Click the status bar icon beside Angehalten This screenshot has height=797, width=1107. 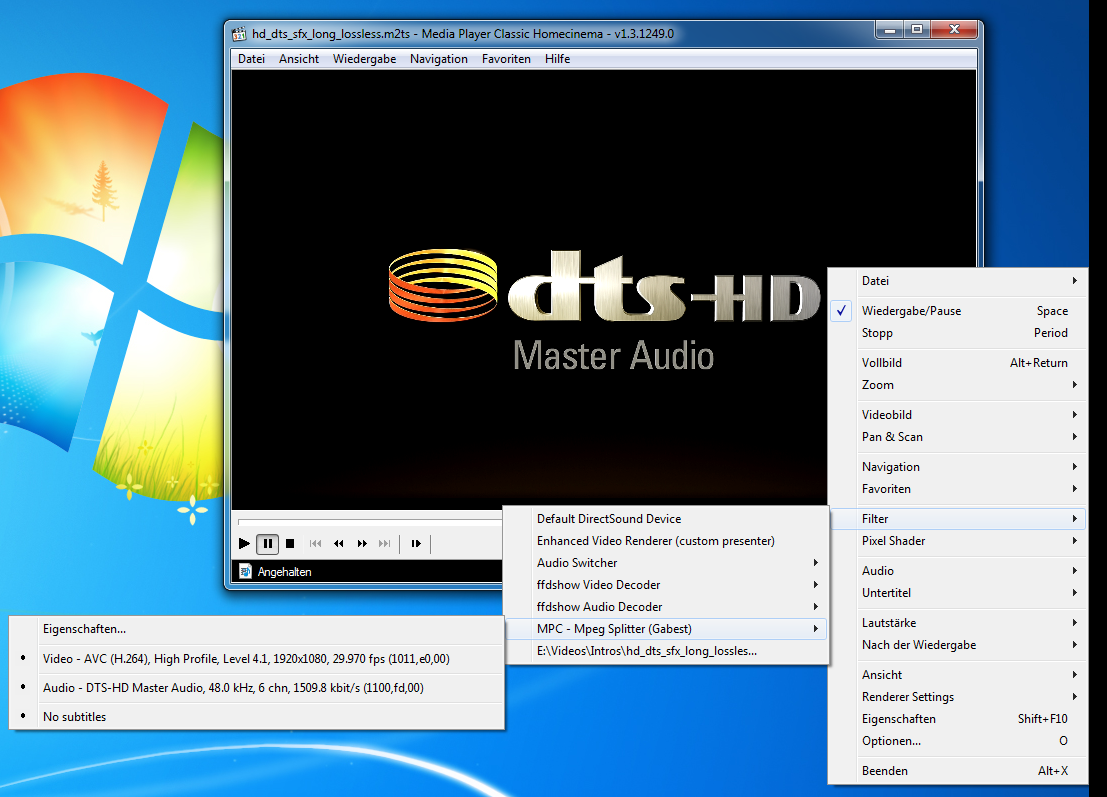point(245,571)
